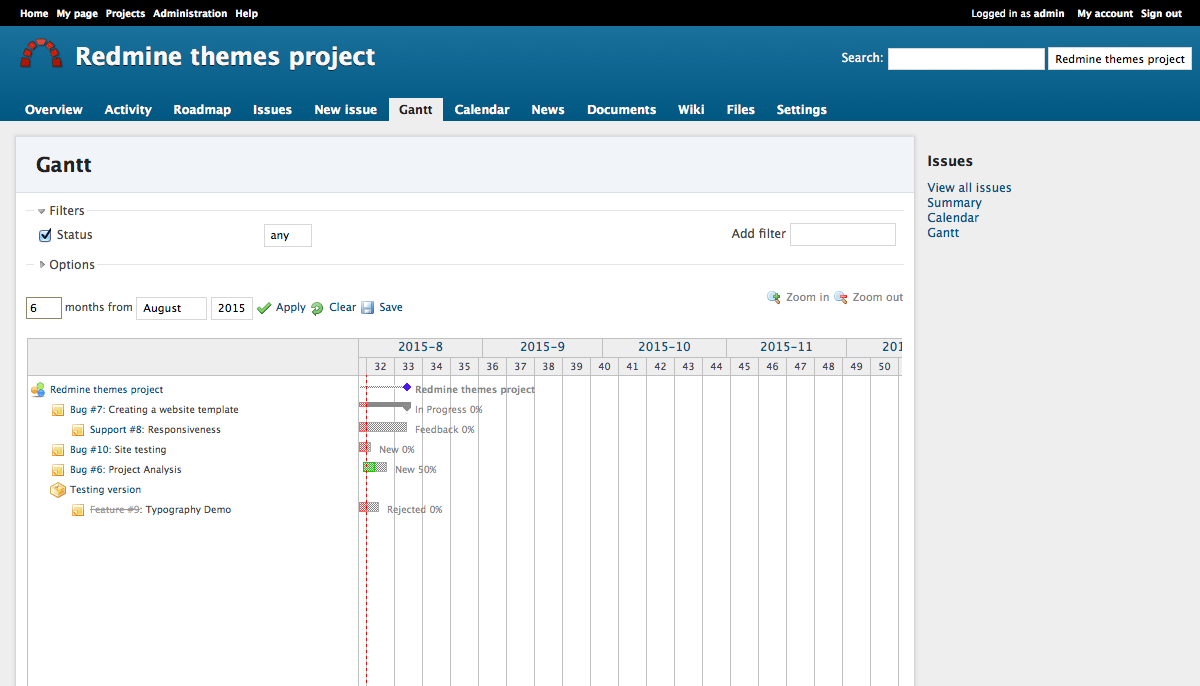Open the Settings tab

tap(802, 110)
